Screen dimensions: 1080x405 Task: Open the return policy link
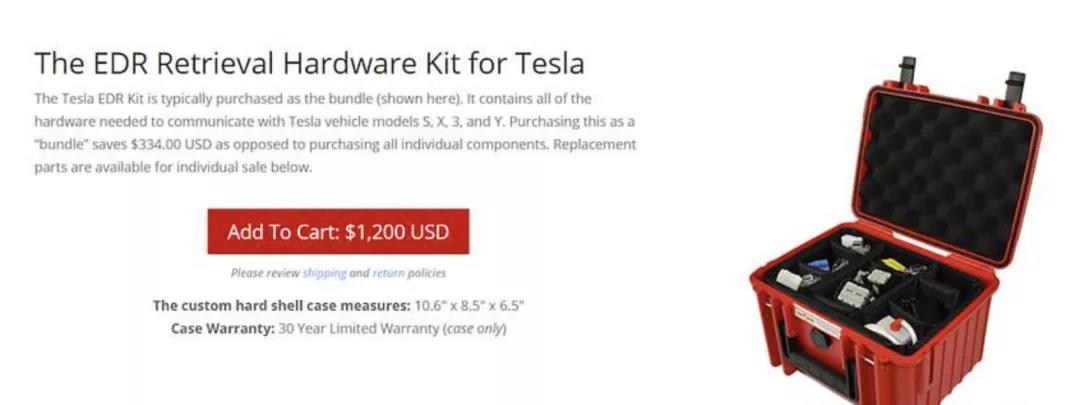click(388, 273)
